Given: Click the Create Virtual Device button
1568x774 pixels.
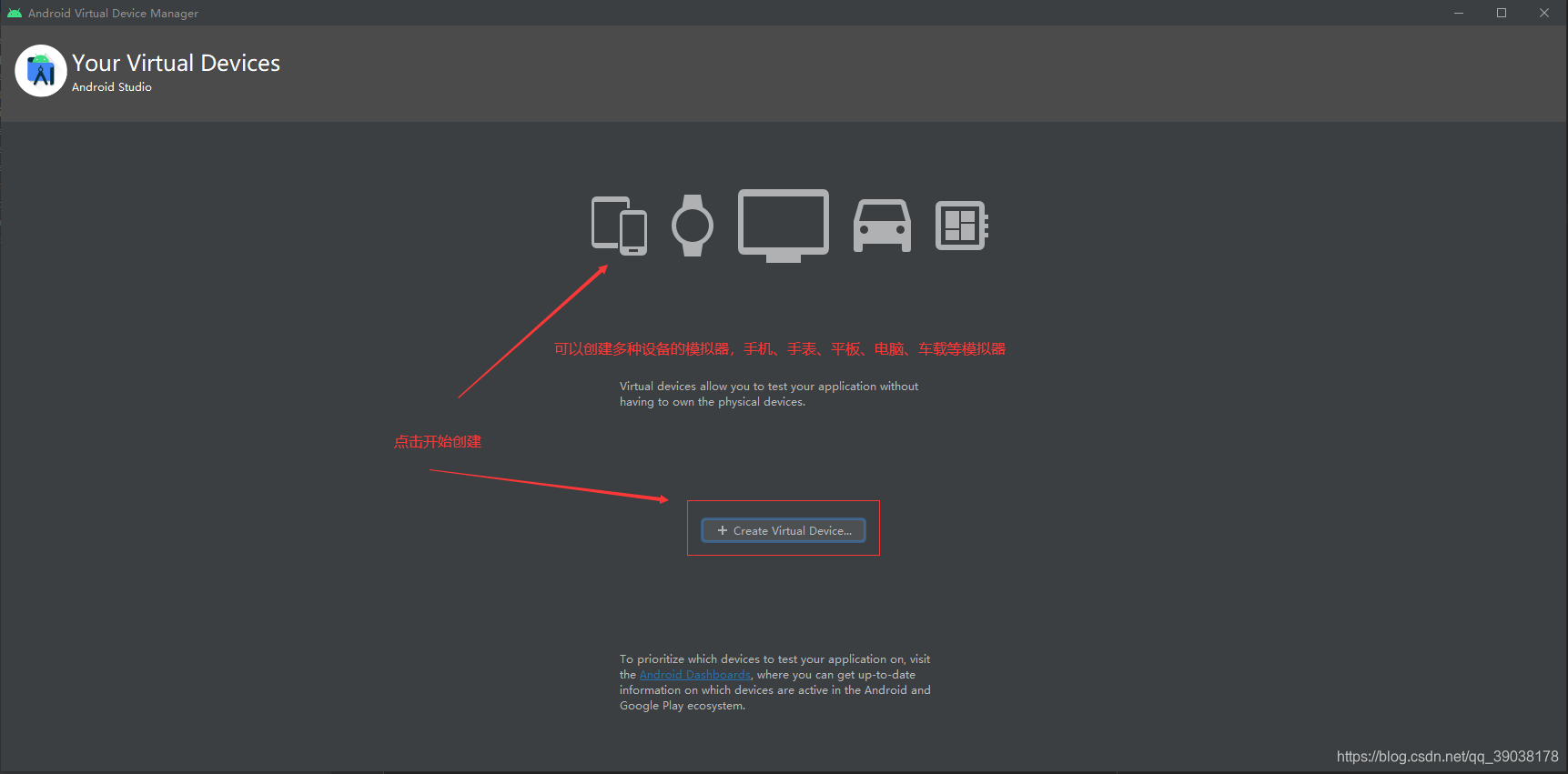Looking at the screenshot, I should [783, 530].
